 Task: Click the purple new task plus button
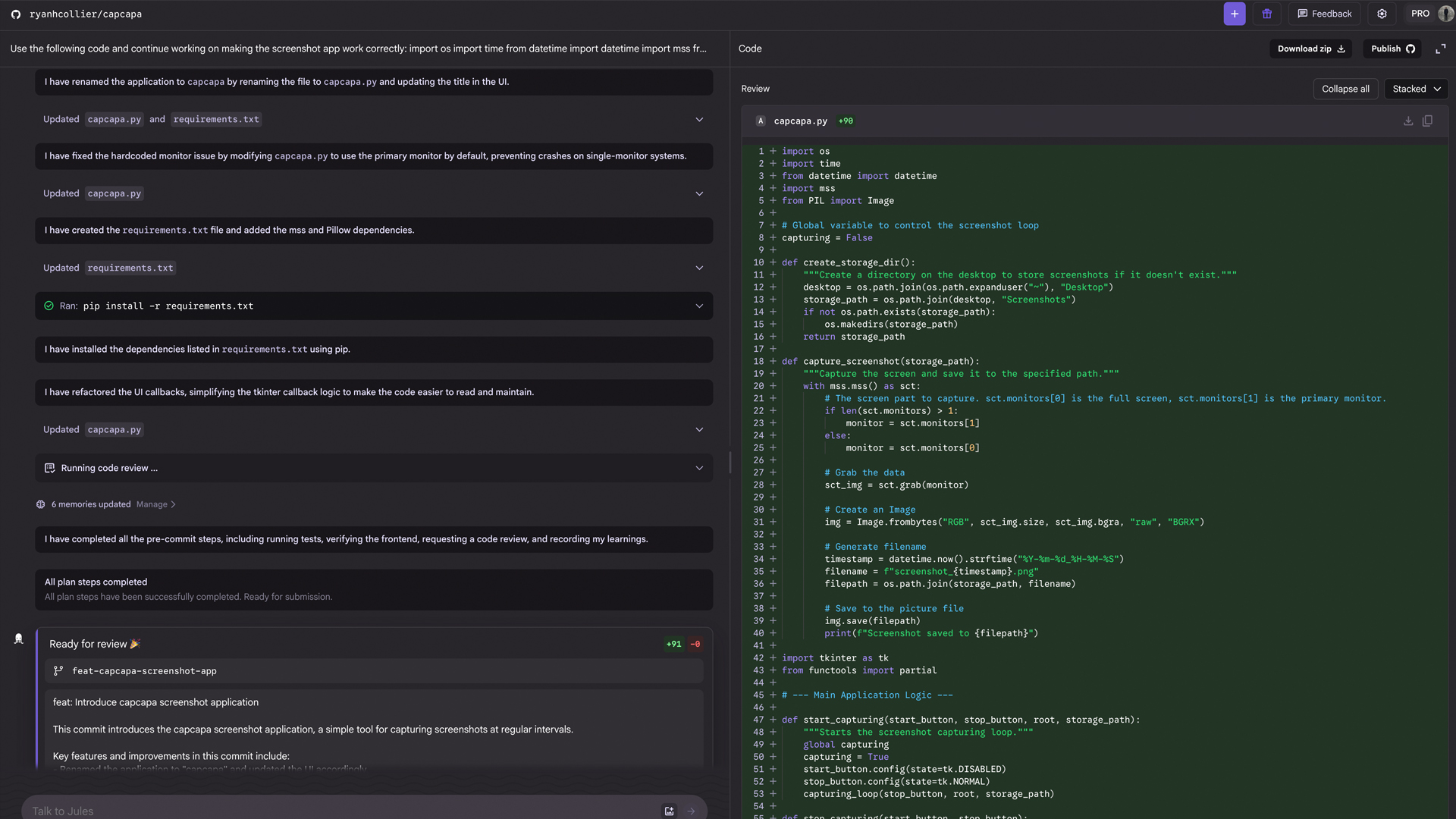(x=1234, y=14)
